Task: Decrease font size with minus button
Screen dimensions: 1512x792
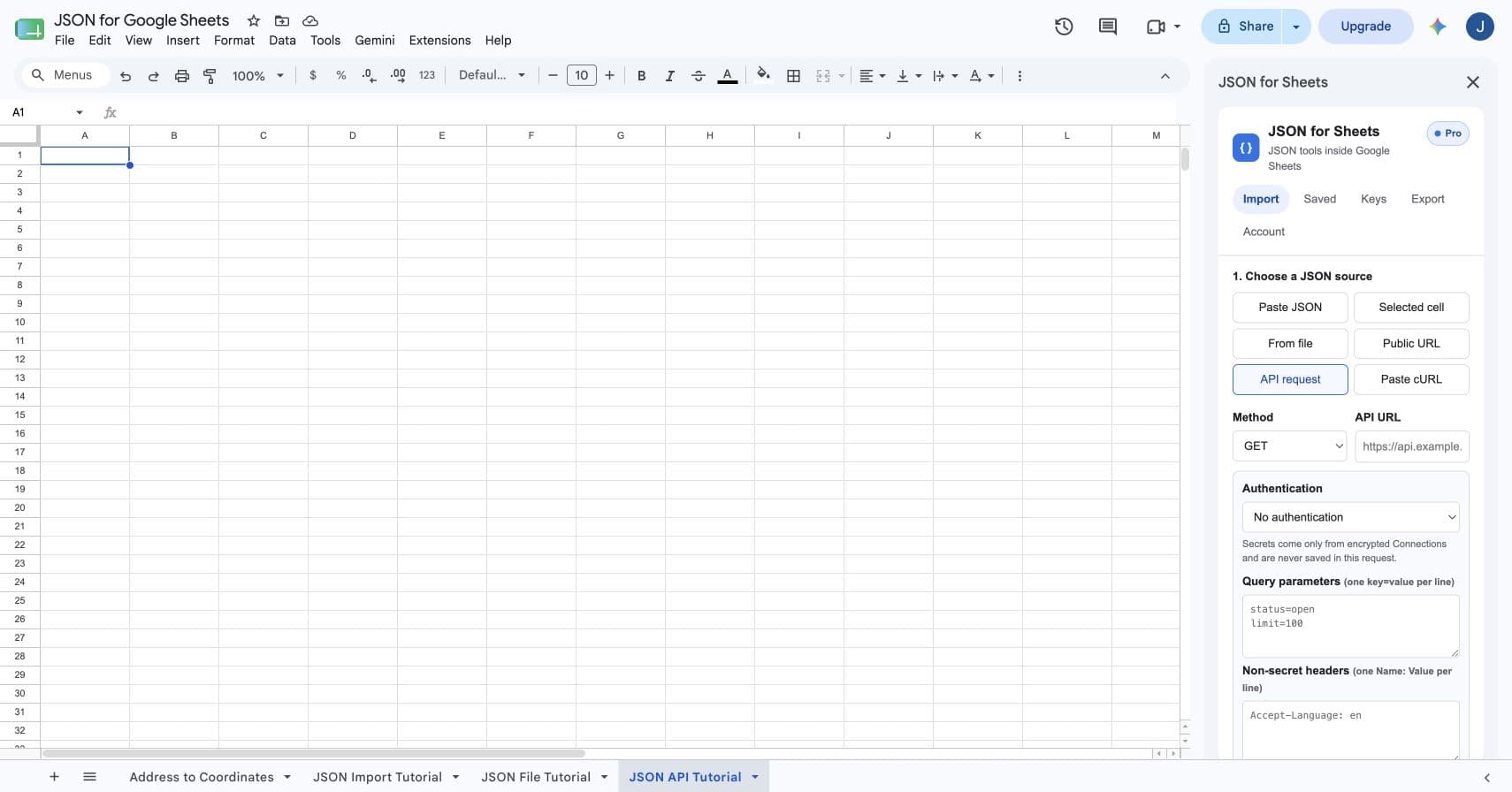Action: pyautogui.click(x=553, y=76)
